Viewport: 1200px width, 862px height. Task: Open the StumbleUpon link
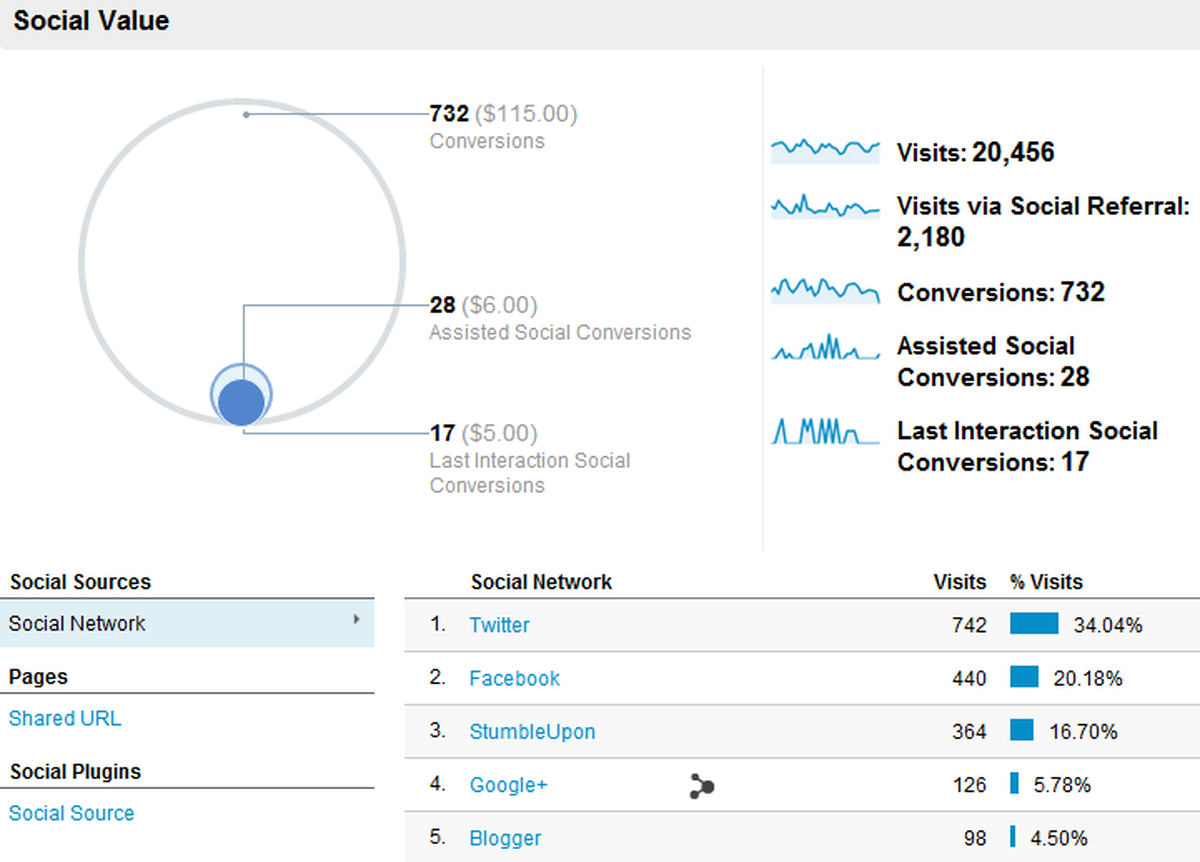pyautogui.click(x=532, y=732)
